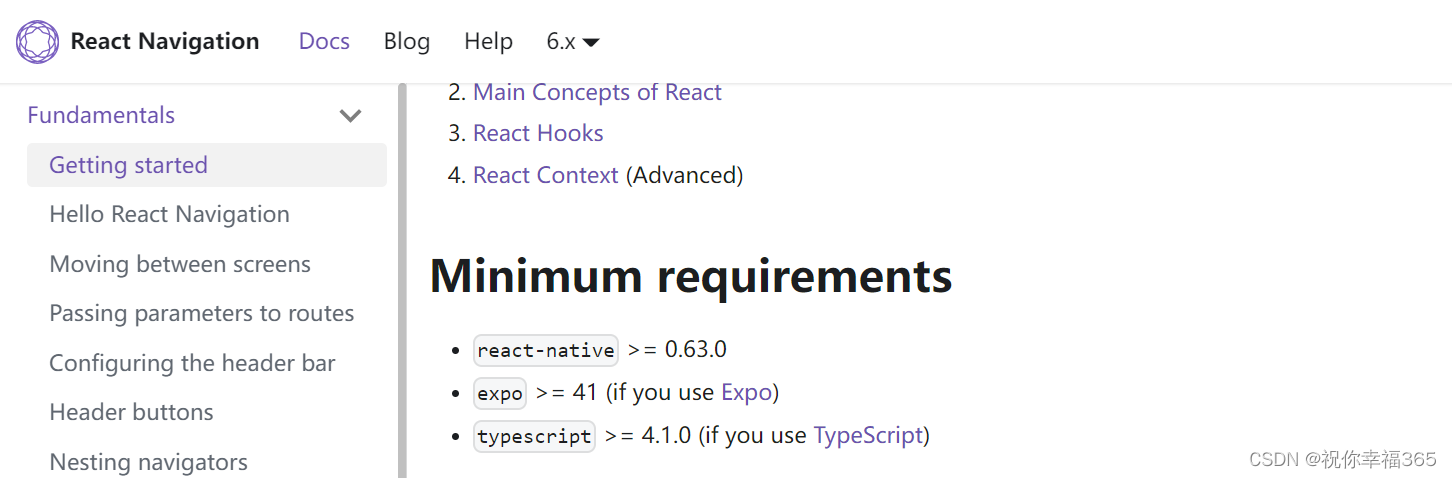Open the 6.x version dropdown
1452x478 pixels.
tap(572, 41)
